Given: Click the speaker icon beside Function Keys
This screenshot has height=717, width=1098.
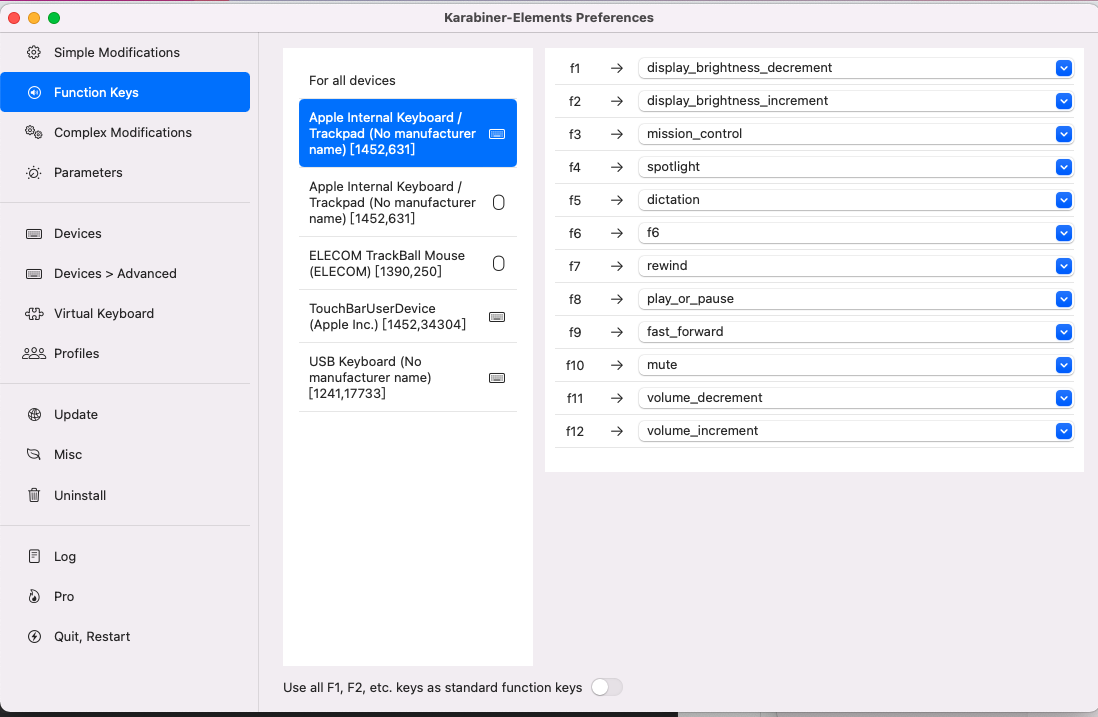Looking at the screenshot, I should coord(34,92).
